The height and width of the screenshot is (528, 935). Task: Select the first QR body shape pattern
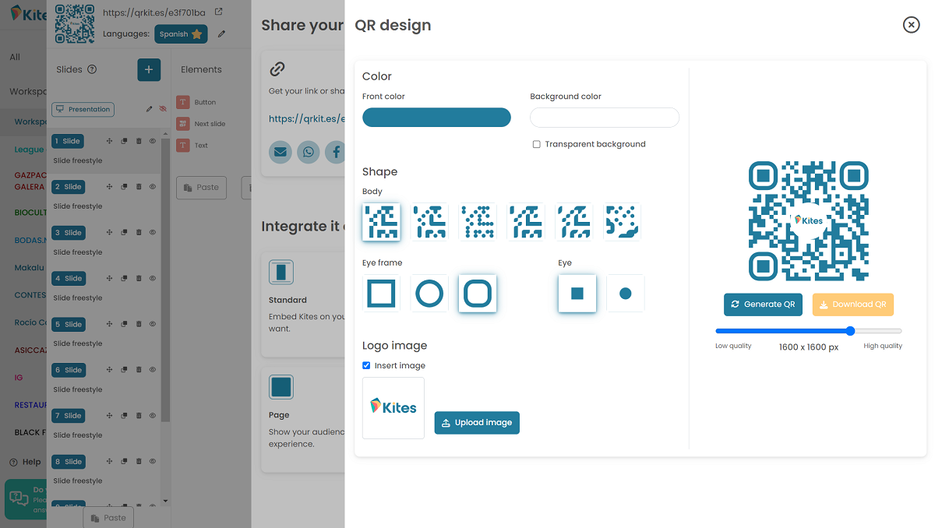381,222
